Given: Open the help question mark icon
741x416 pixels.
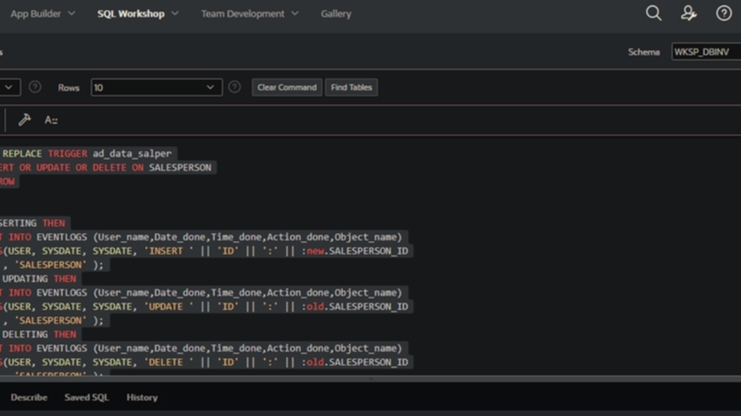Looking at the screenshot, I should pyautogui.click(x=724, y=13).
